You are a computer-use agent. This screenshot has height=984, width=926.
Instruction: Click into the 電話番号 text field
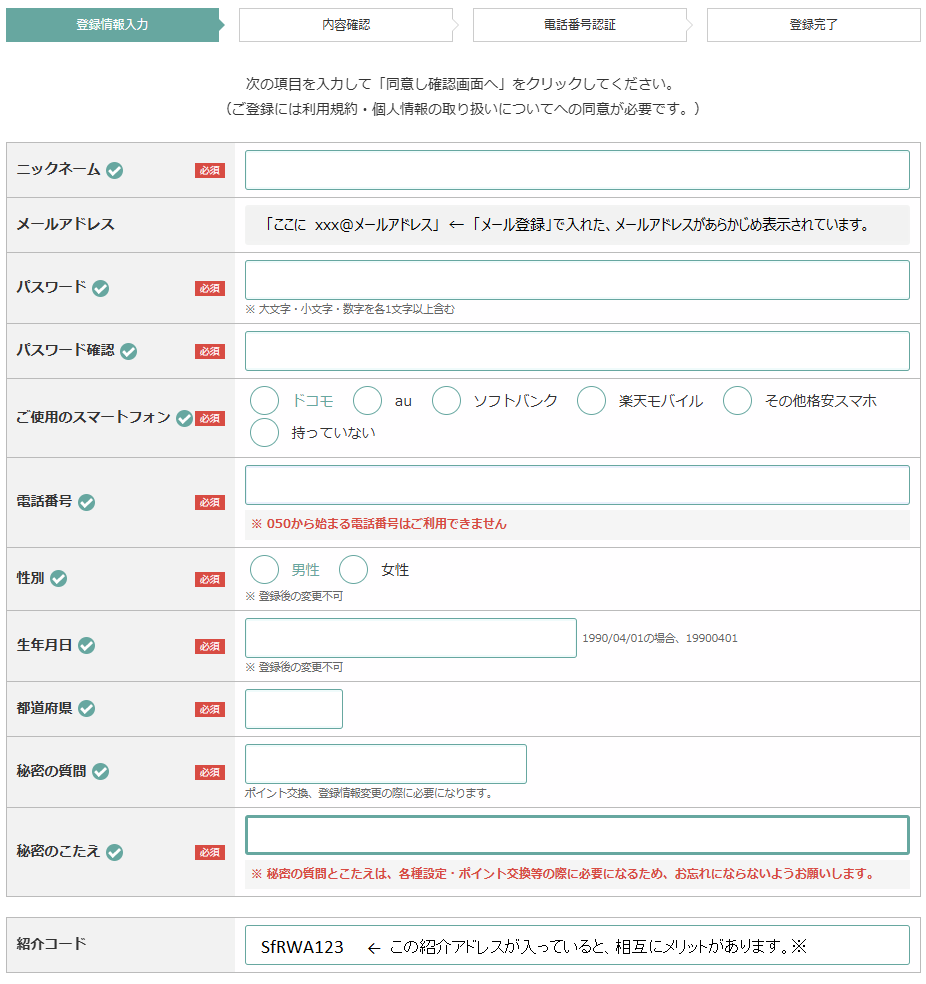(x=577, y=485)
